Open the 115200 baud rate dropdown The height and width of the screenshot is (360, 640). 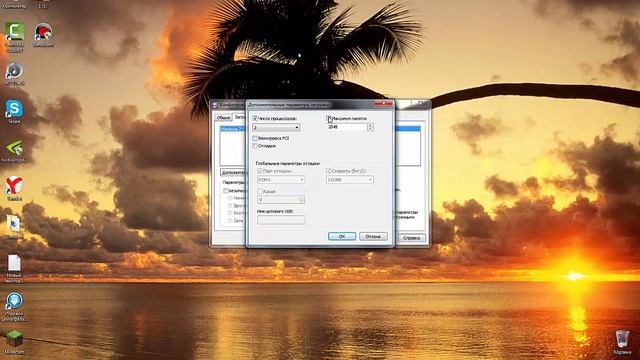point(350,180)
